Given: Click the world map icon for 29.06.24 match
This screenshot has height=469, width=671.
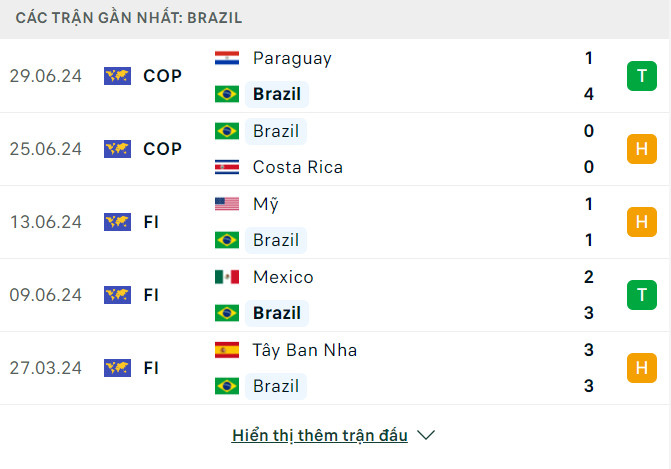Looking at the screenshot, I should pyautogui.click(x=117, y=76).
